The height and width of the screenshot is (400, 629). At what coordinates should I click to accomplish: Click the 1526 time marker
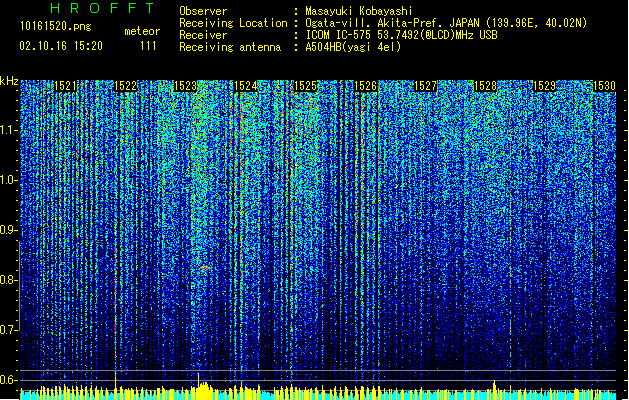click(x=365, y=86)
